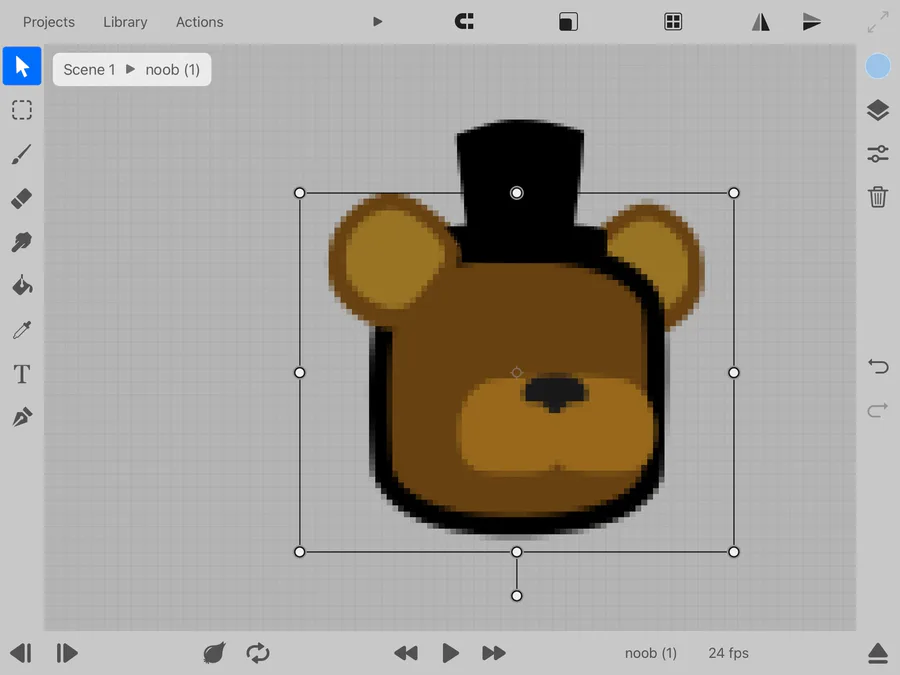Click the bottom-left transform handle
The image size is (900, 675).
pos(300,552)
